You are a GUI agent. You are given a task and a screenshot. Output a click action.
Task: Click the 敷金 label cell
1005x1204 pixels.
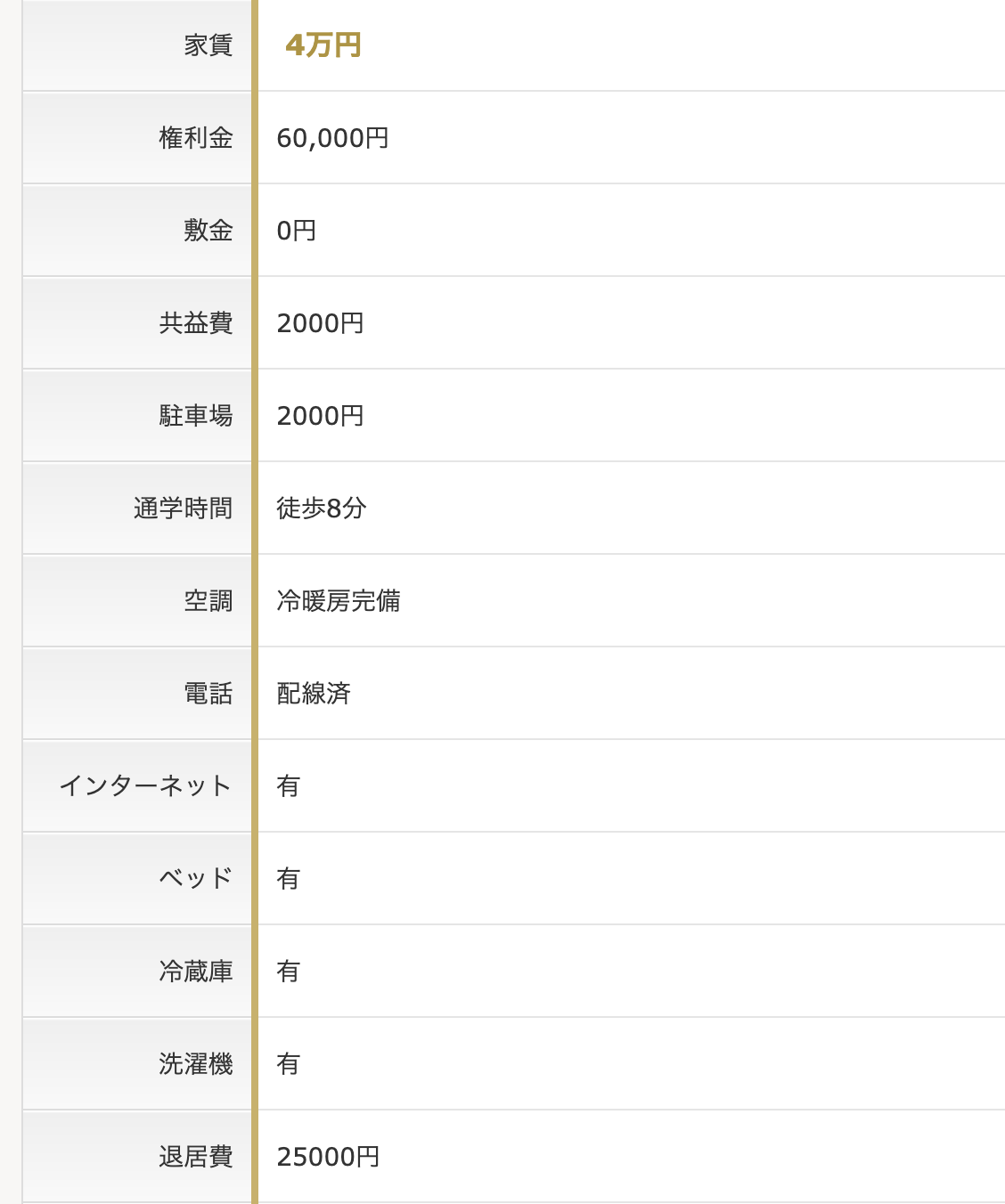pos(208,231)
